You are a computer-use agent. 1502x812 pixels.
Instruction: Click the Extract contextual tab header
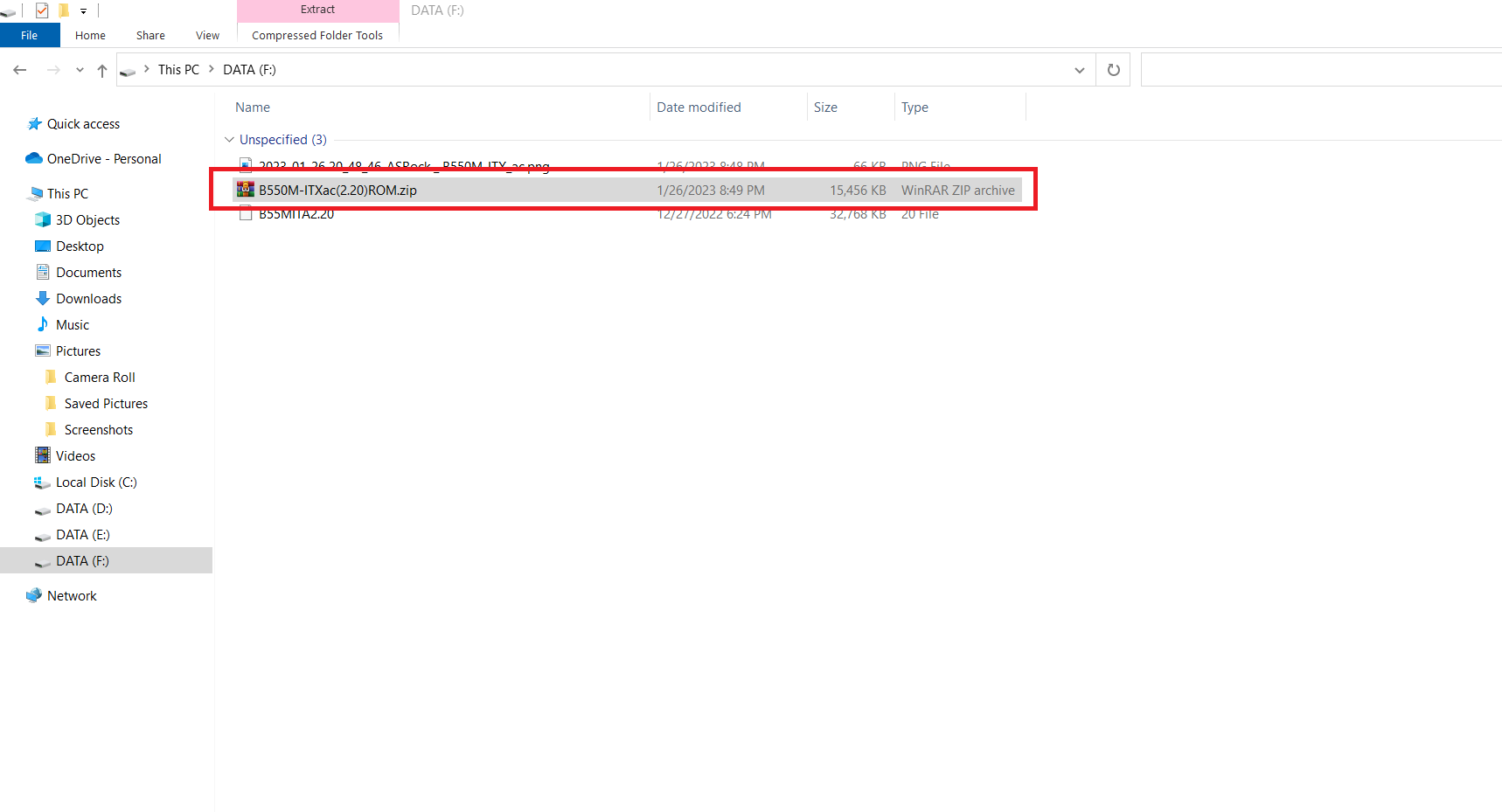click(x=317, y=10)
